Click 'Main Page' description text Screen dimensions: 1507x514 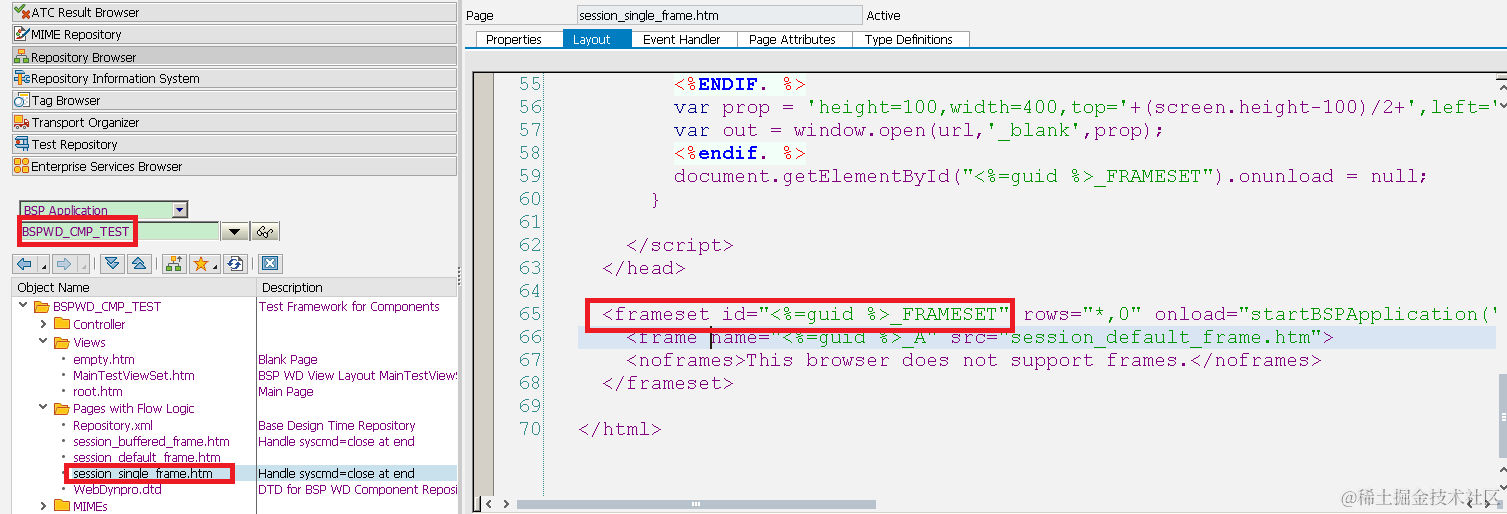286,391
